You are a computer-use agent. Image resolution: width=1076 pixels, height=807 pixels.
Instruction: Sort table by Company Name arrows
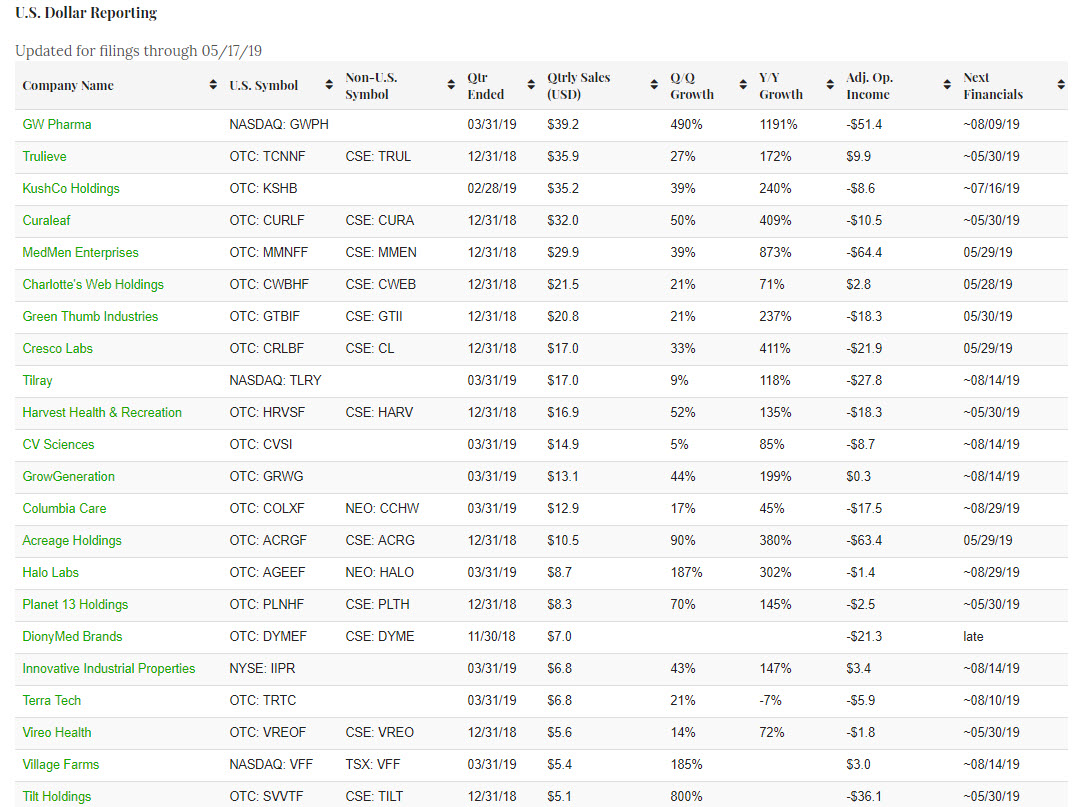(213, 86)
